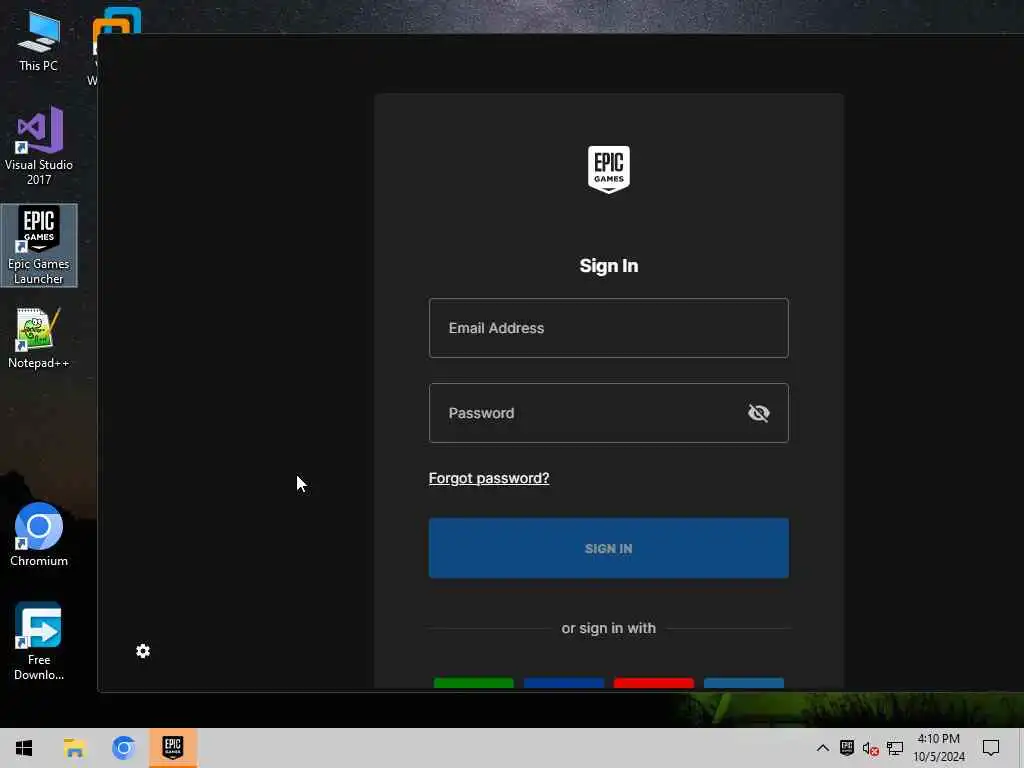Select the This PC desktop icon
Viewport: 1024px width, 768px height.
pyautogui.click(x=39, y=42)
